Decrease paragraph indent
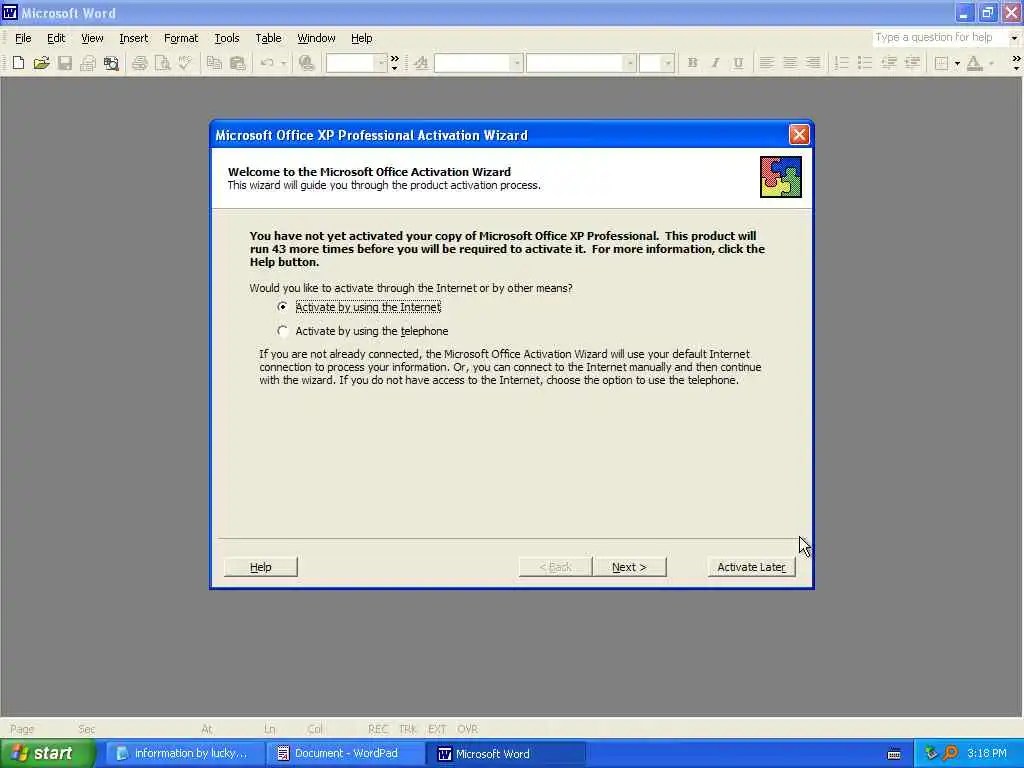1024x768 pixels. tap(888, 63)
